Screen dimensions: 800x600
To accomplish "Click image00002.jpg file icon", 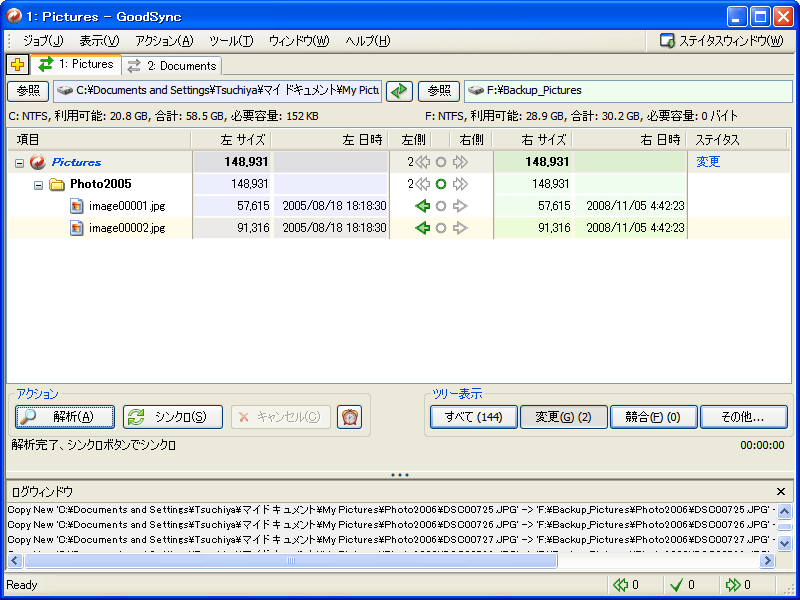I will (77, 228).
